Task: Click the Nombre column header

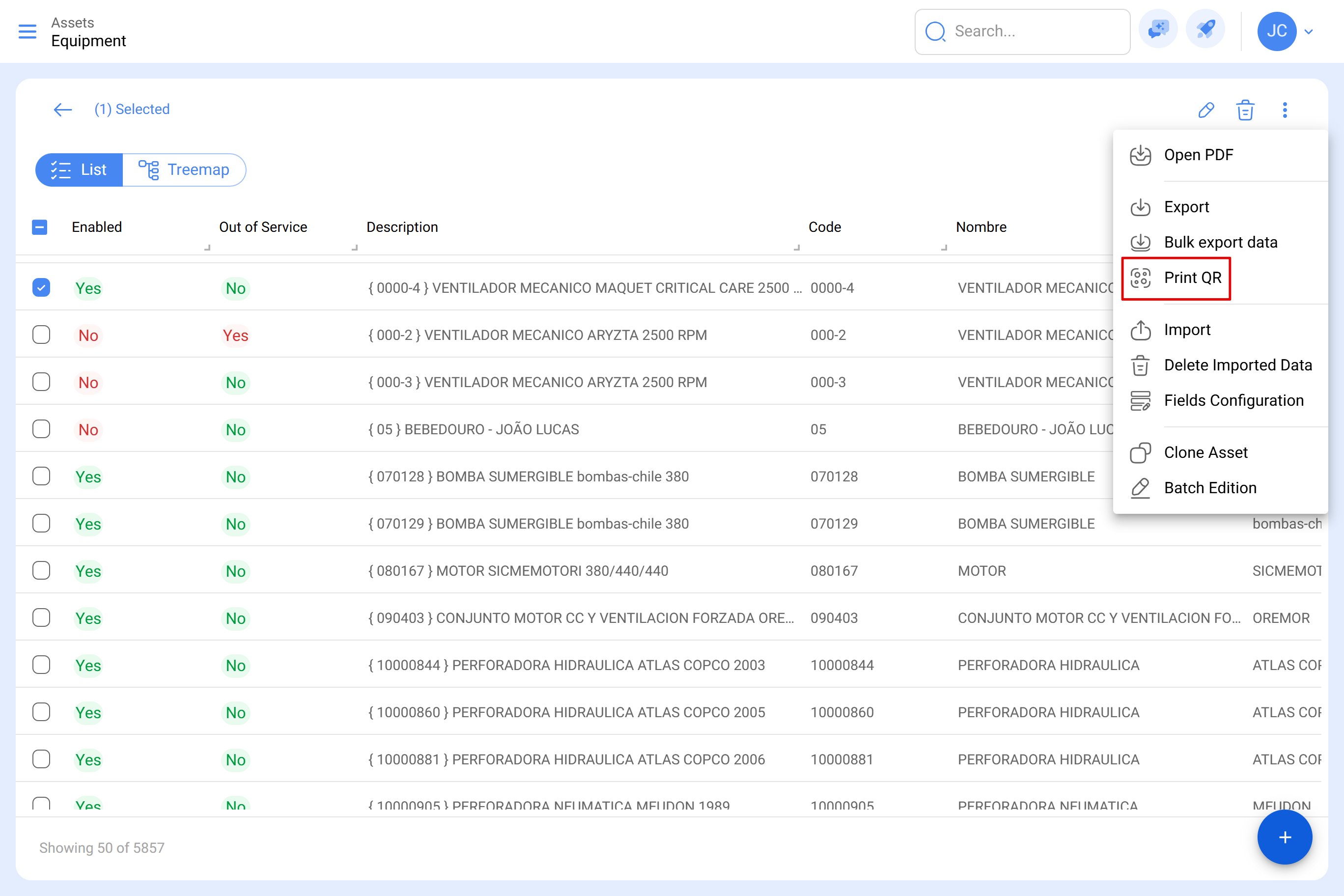Action: 981,227
